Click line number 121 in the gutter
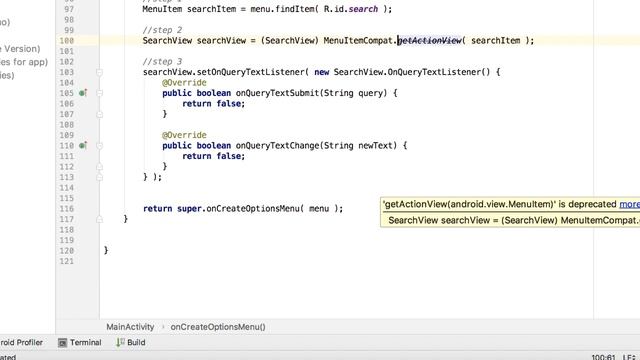The image size is (640, 360). [x=67, y=262]
